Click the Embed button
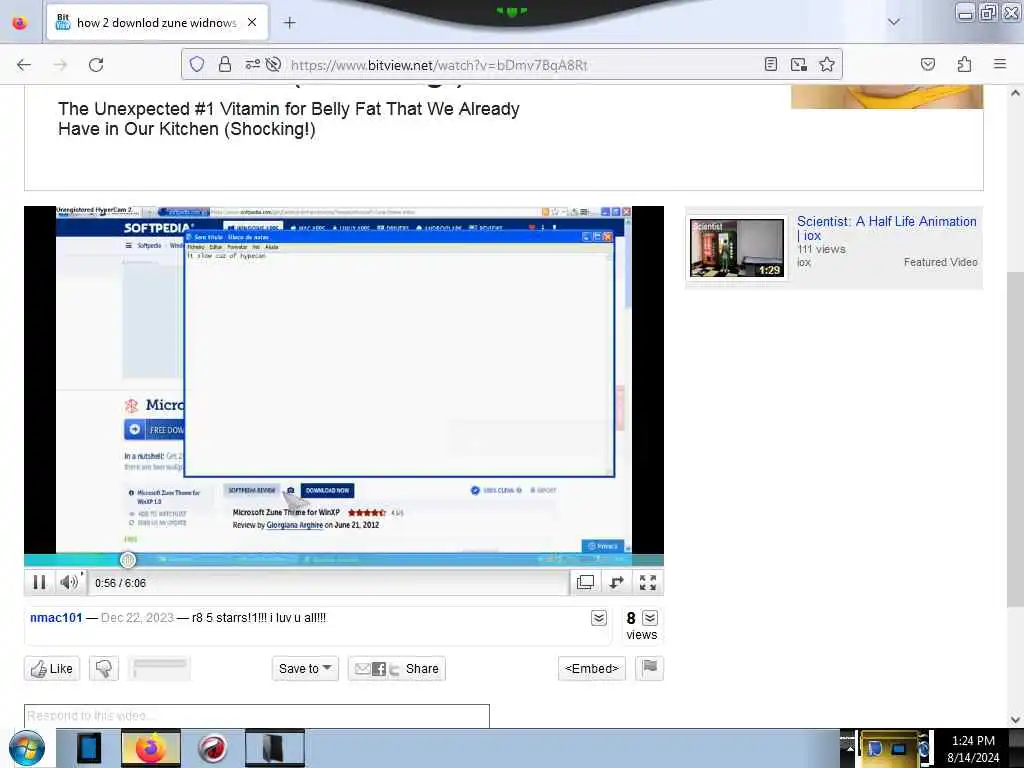This screenshot has height=768, width=1024. pyautogui.click(x=592, y=669)
